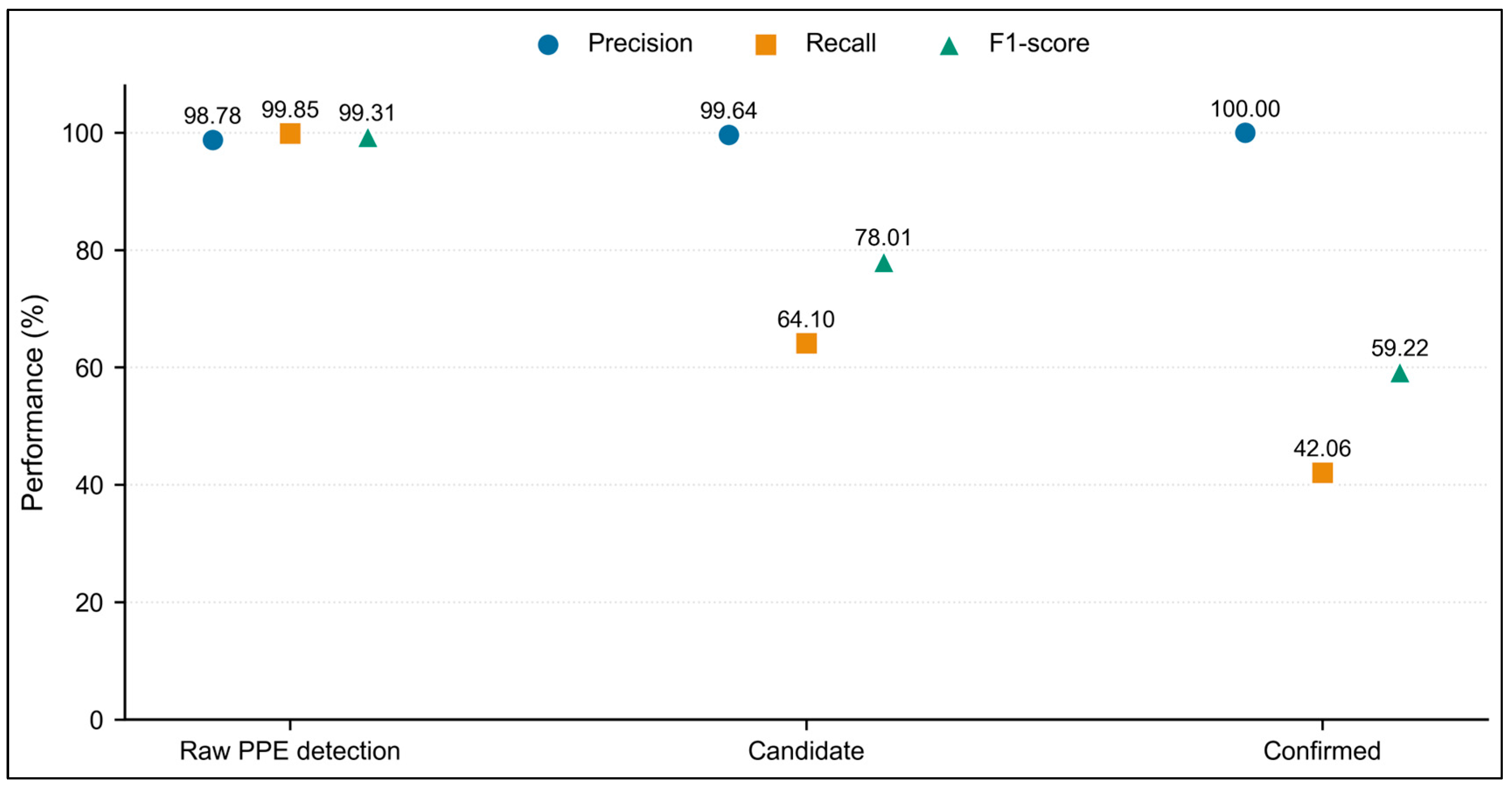Click the orange Recall legend square
The width and height of the screenshot is (1512, 786).
click(765, 45)
